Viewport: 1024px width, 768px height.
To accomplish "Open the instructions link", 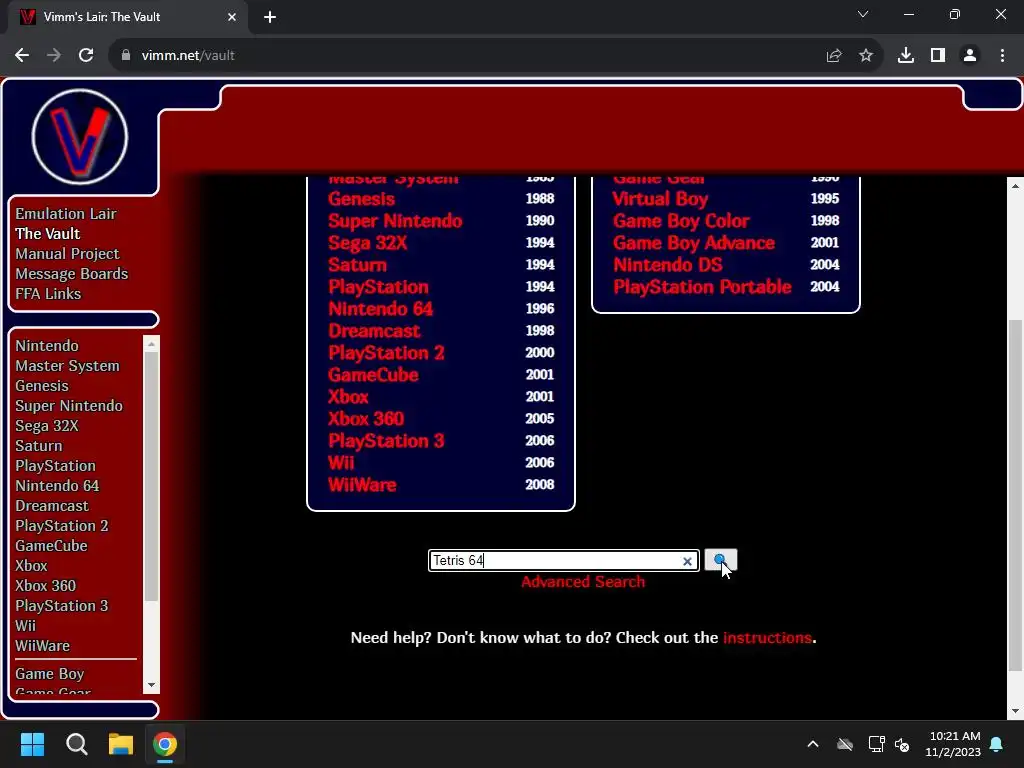I will click(x=767, y=637).
